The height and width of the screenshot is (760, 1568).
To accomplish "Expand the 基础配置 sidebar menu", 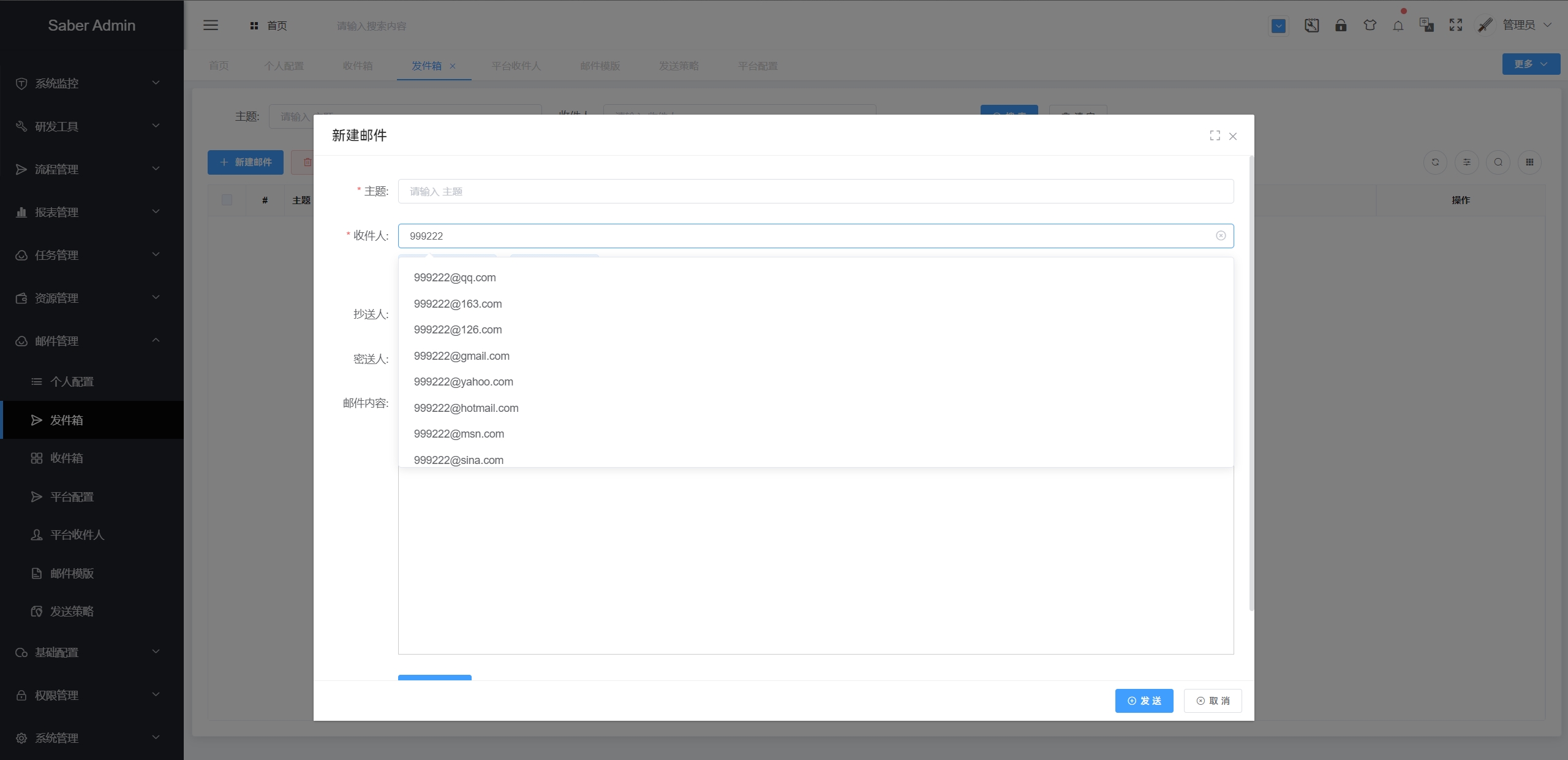I will click(x=92, y=652).
